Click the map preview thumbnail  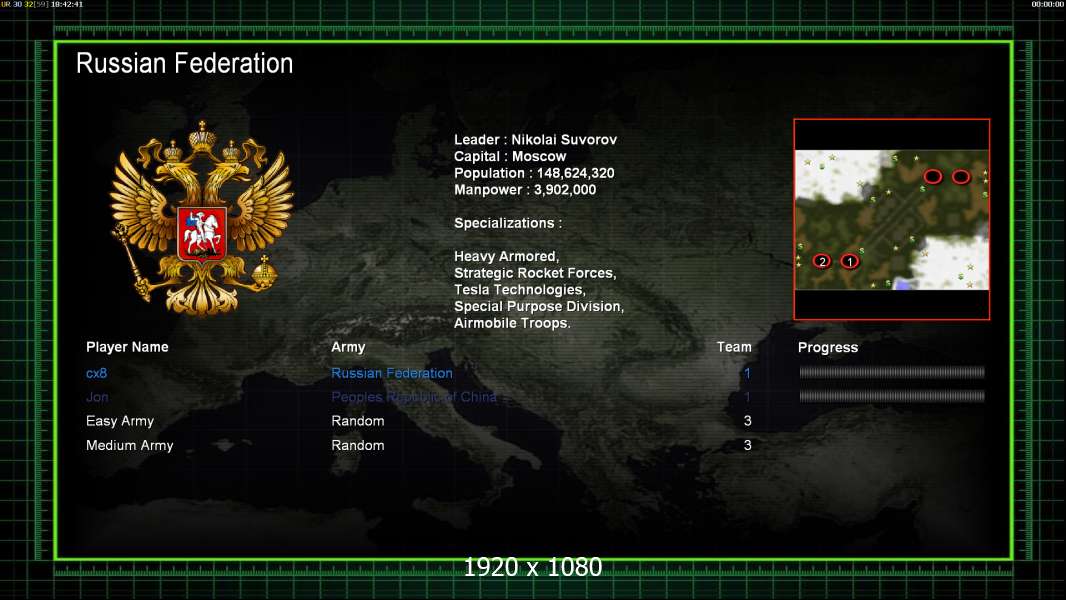click(892, 219)
